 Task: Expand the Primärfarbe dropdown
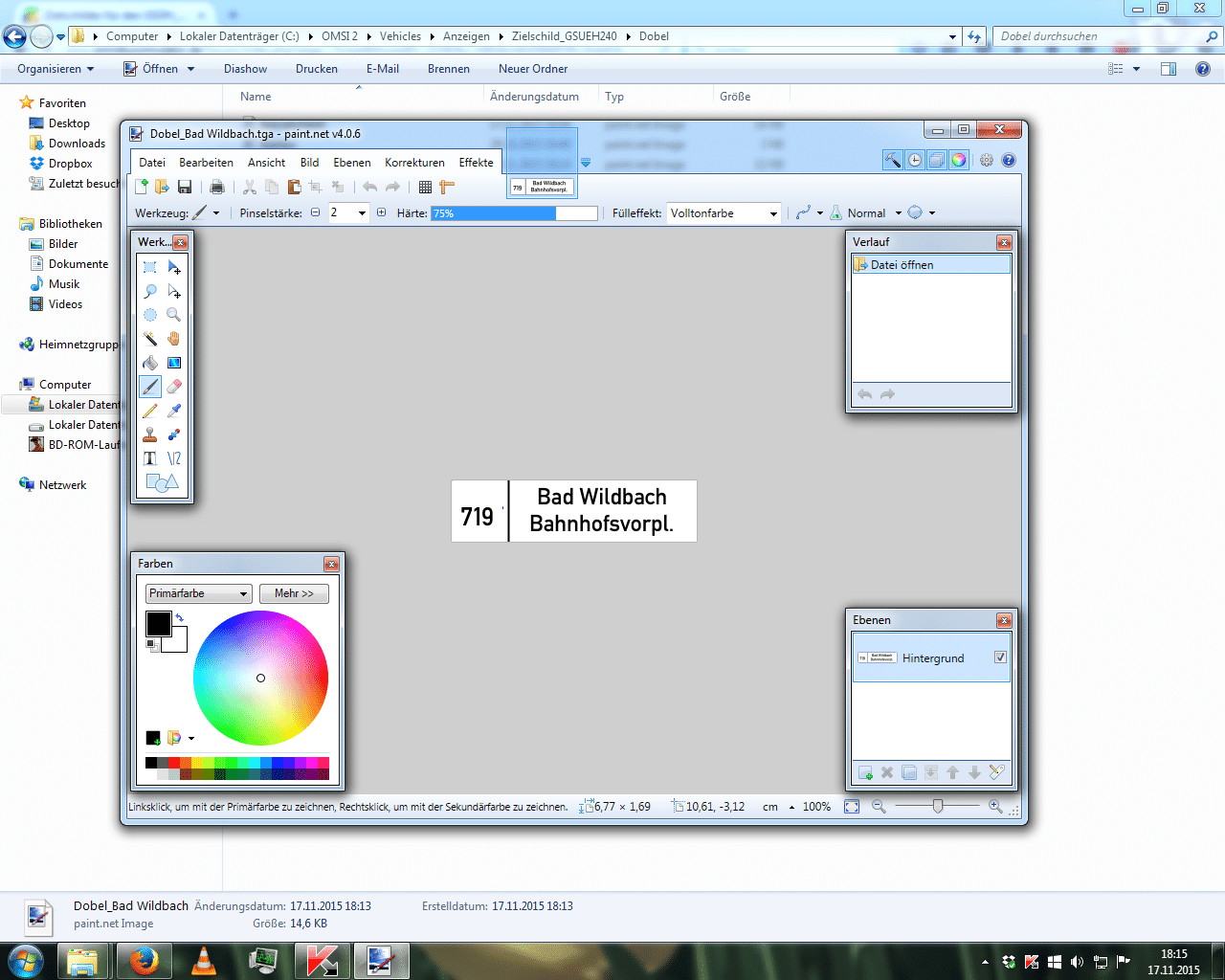click(x=199, y=593)
